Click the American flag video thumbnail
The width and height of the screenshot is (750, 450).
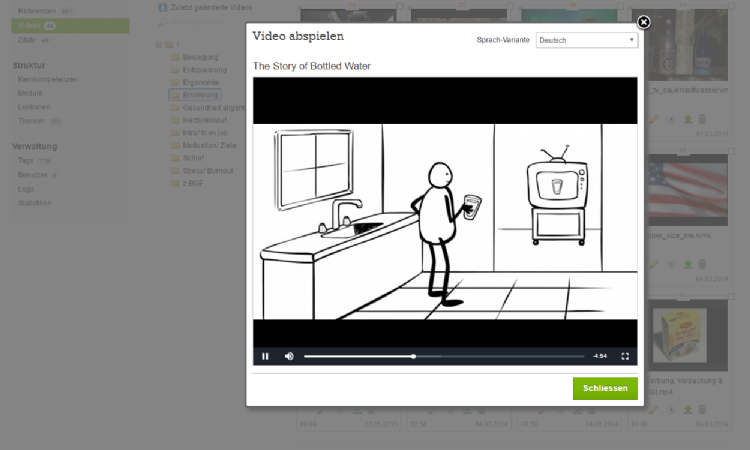pos(686,190)
